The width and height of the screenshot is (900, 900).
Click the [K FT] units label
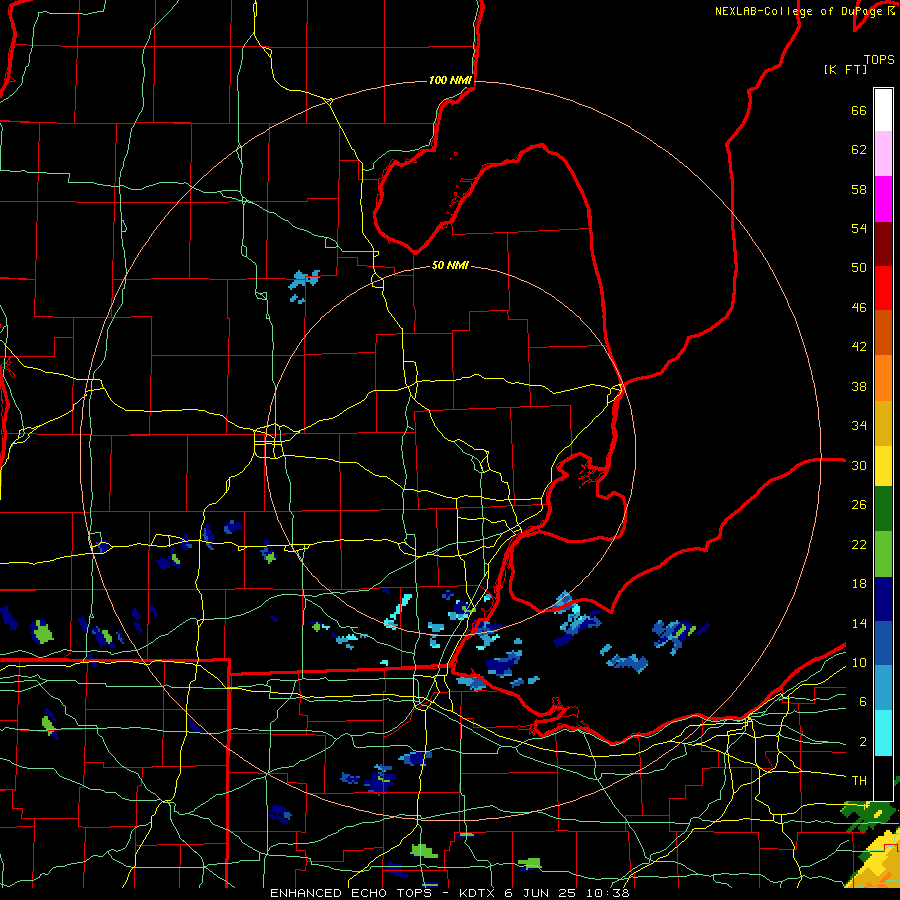point(845,69)
